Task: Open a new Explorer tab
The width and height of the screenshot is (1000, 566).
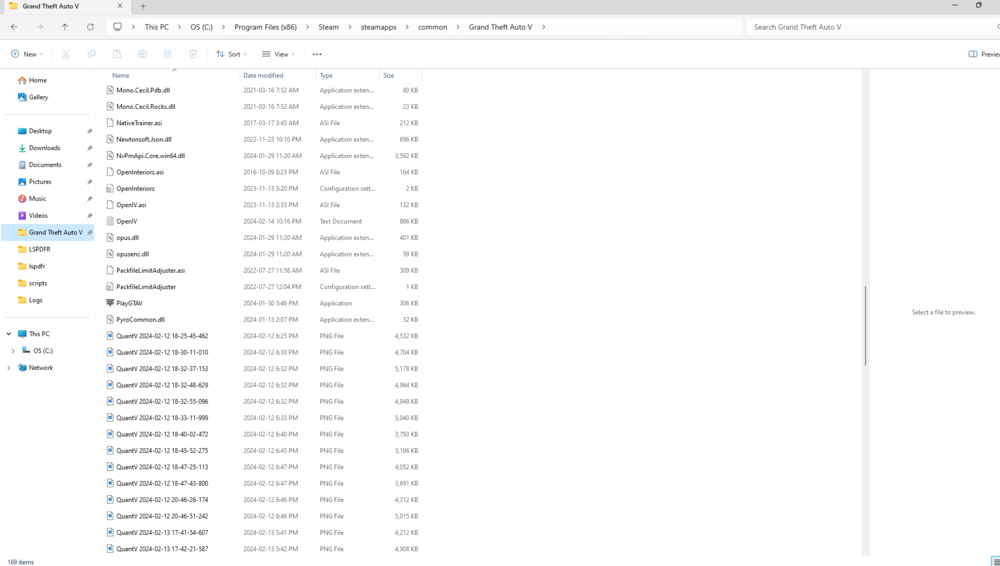Action: pyautogui.click(x=143, y=6)
